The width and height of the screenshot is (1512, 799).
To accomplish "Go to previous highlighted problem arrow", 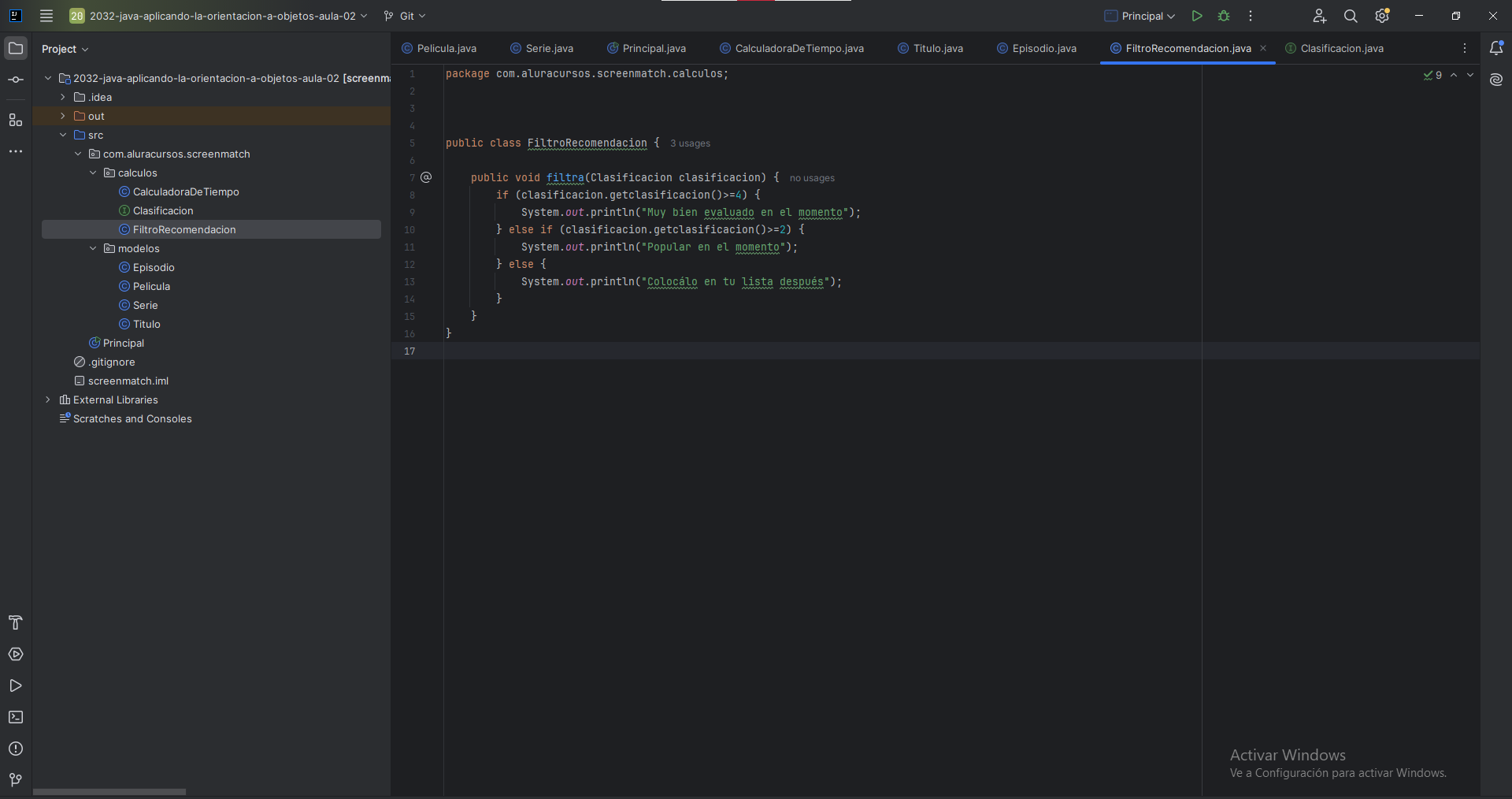I will click(1454, 75).
